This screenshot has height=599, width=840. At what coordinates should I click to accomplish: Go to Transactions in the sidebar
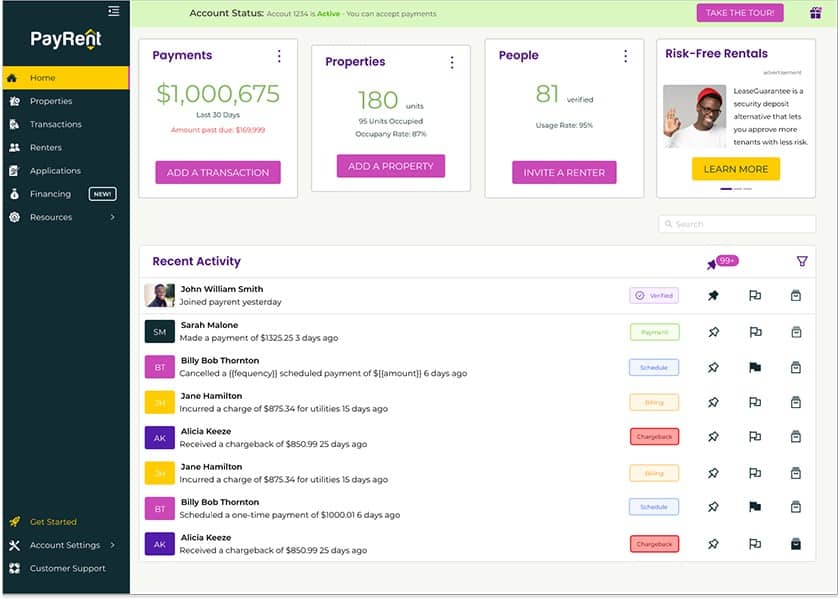(55, 124)
